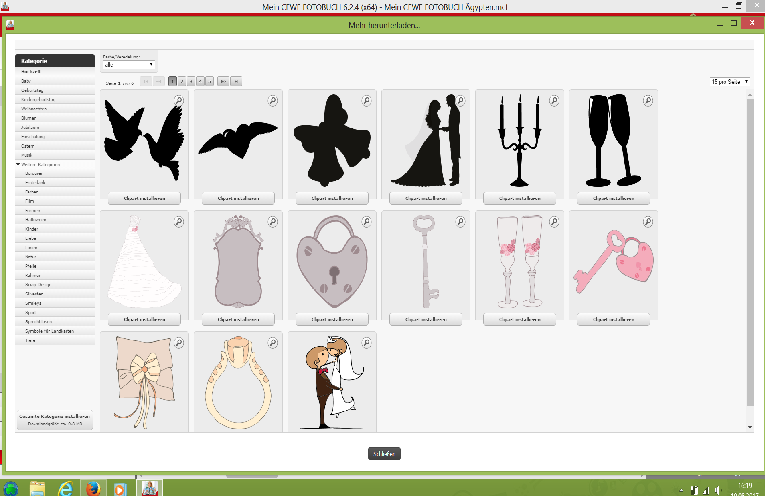This screenshot has width=765, height=496.
Task: Zoom the heart padlock clipart
Action: (366, 221)
